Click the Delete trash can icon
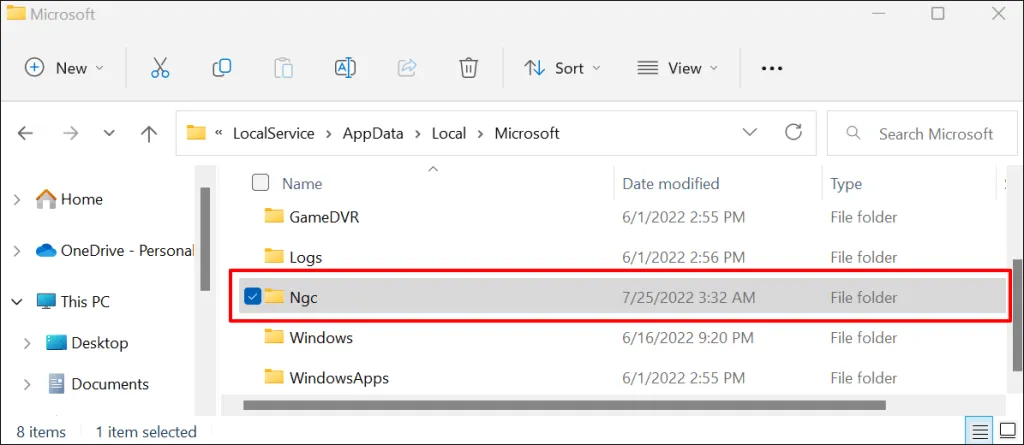The height and width of the screenshot is (445, 1024). pyautogui.click(x=468, y=68)
